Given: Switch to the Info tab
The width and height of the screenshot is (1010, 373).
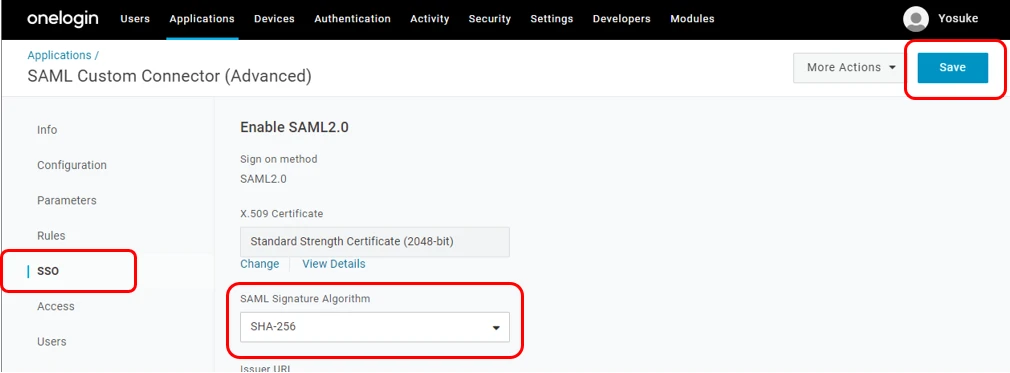Looking at the screenshot, I should pyautogui.click(x=47, y=130).
